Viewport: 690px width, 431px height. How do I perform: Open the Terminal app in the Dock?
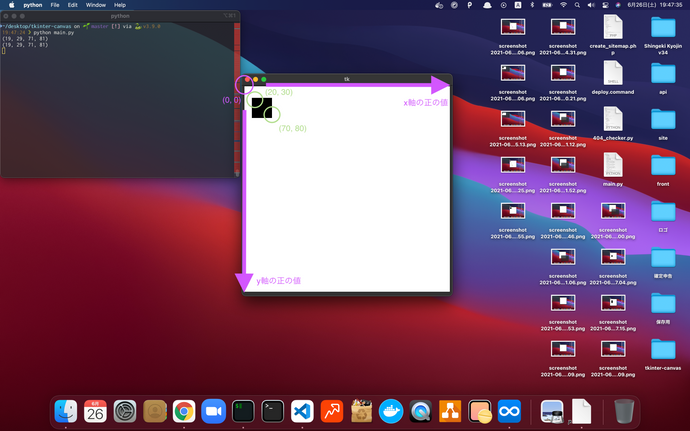(x=272, y=411)
